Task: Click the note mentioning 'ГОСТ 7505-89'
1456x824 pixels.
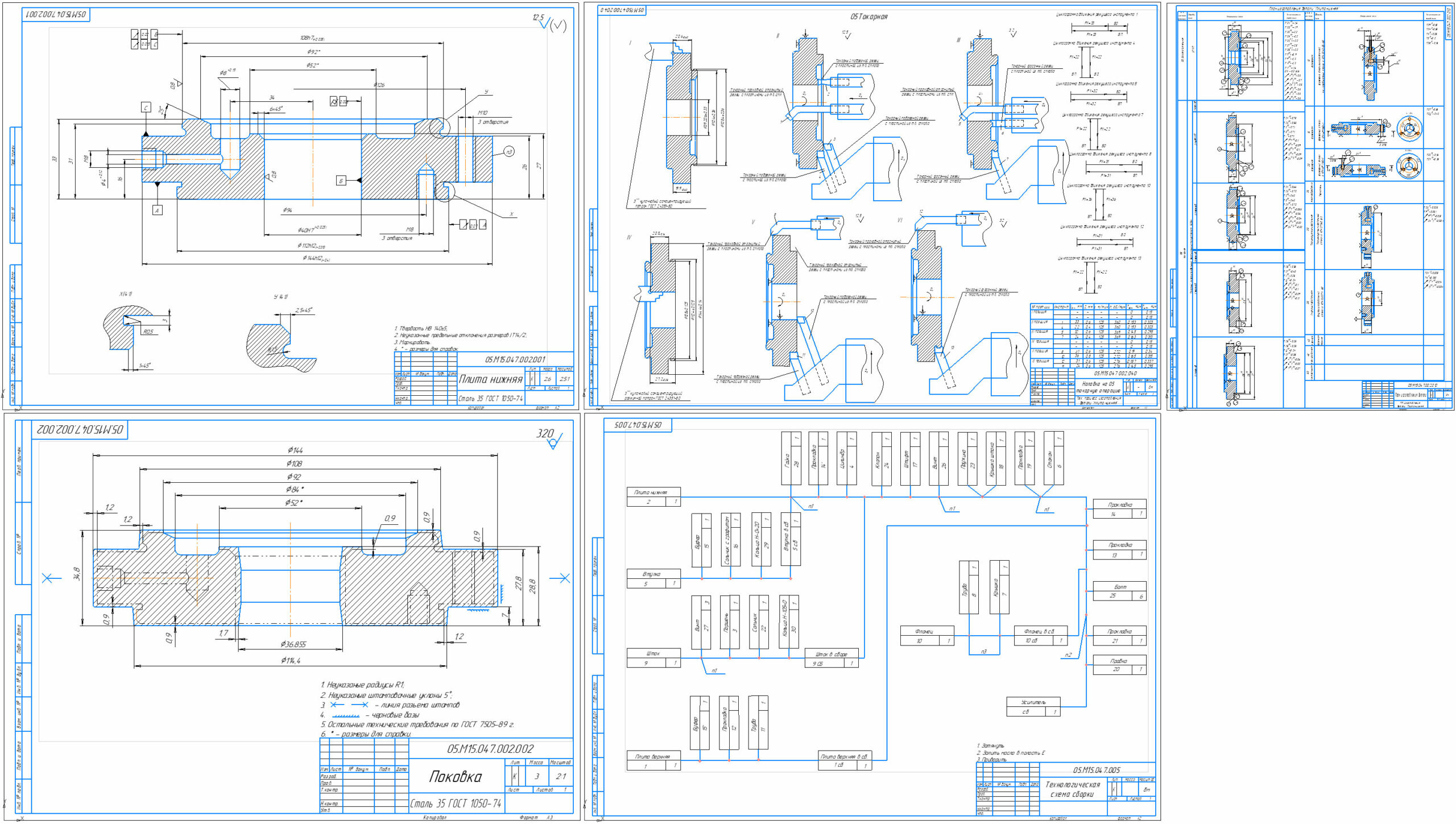Action: point(417,724)
